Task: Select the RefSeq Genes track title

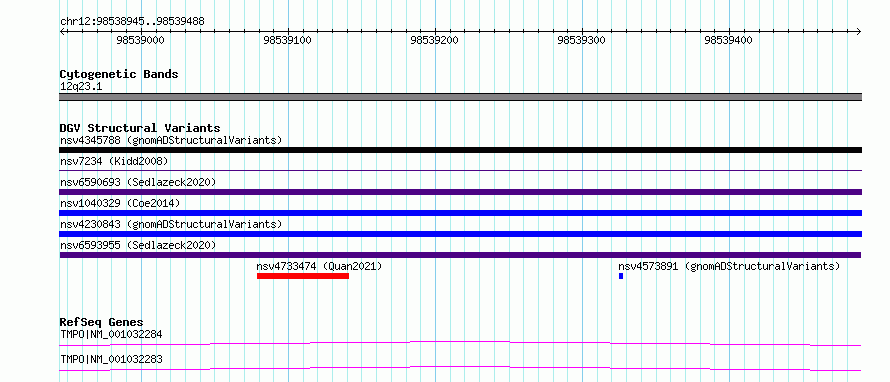Action: [102, 322]
